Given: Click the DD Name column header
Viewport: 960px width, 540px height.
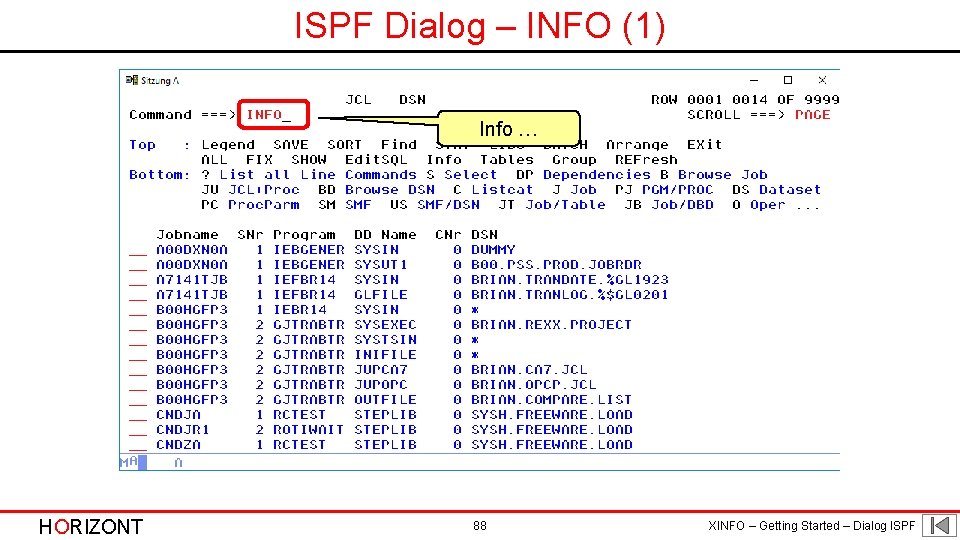Looking at the screenshot, I should click(385, 234).
